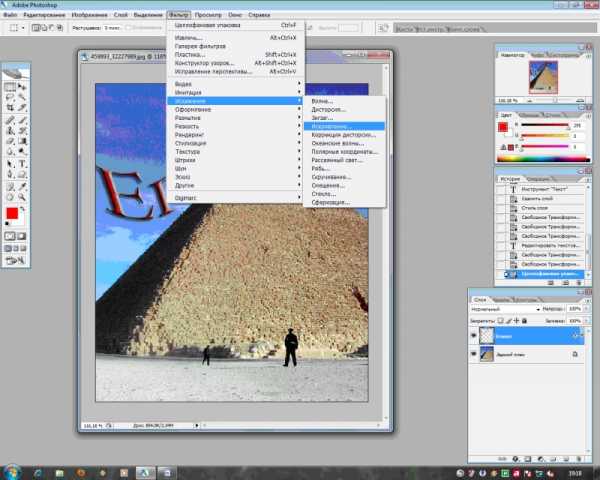Open the layer fill slider arrow
The height and width of the screenshot is (480, 600).
[586, 321]
